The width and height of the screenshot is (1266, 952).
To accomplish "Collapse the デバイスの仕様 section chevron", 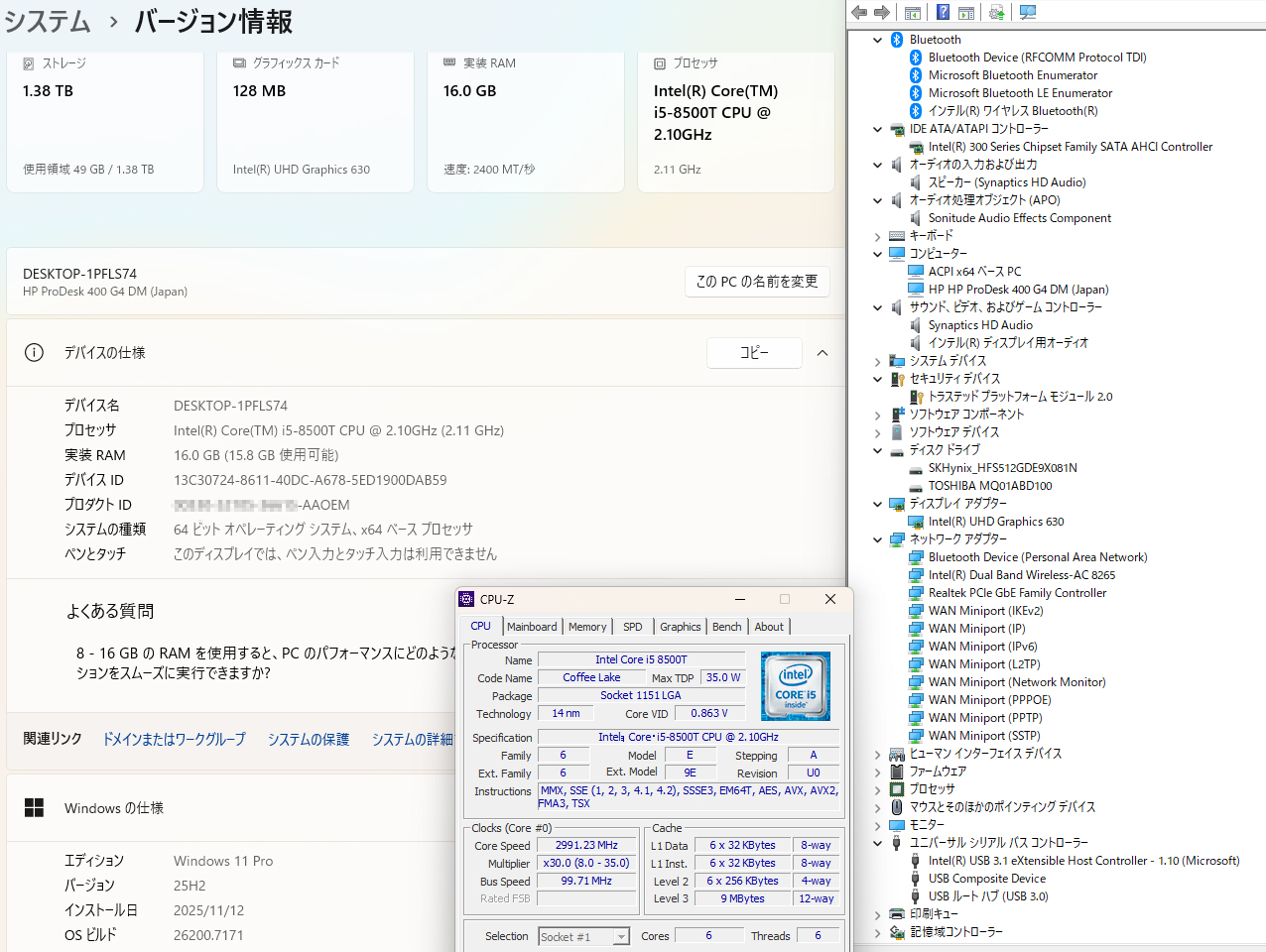I will coord(823,353).
